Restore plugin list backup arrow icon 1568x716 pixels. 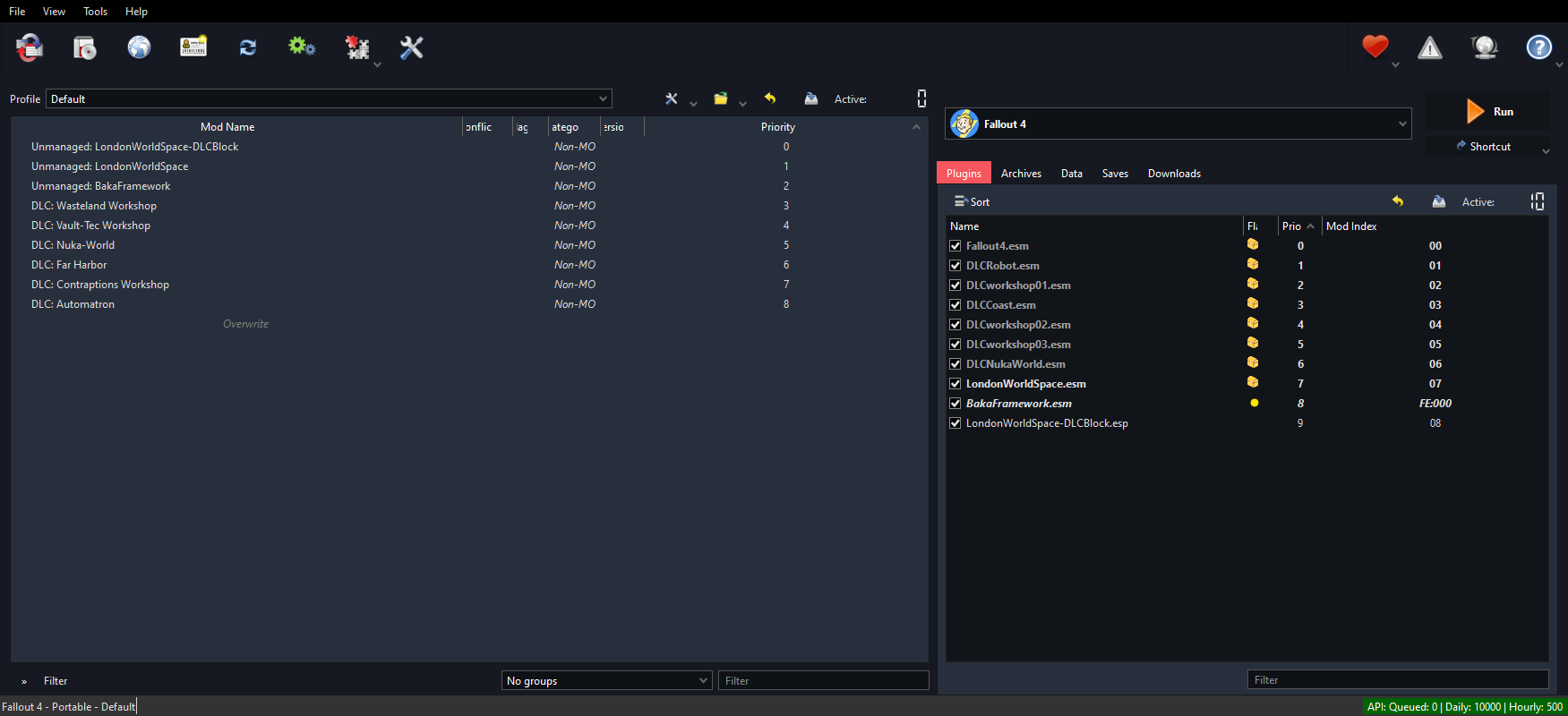pos(1398,201)
